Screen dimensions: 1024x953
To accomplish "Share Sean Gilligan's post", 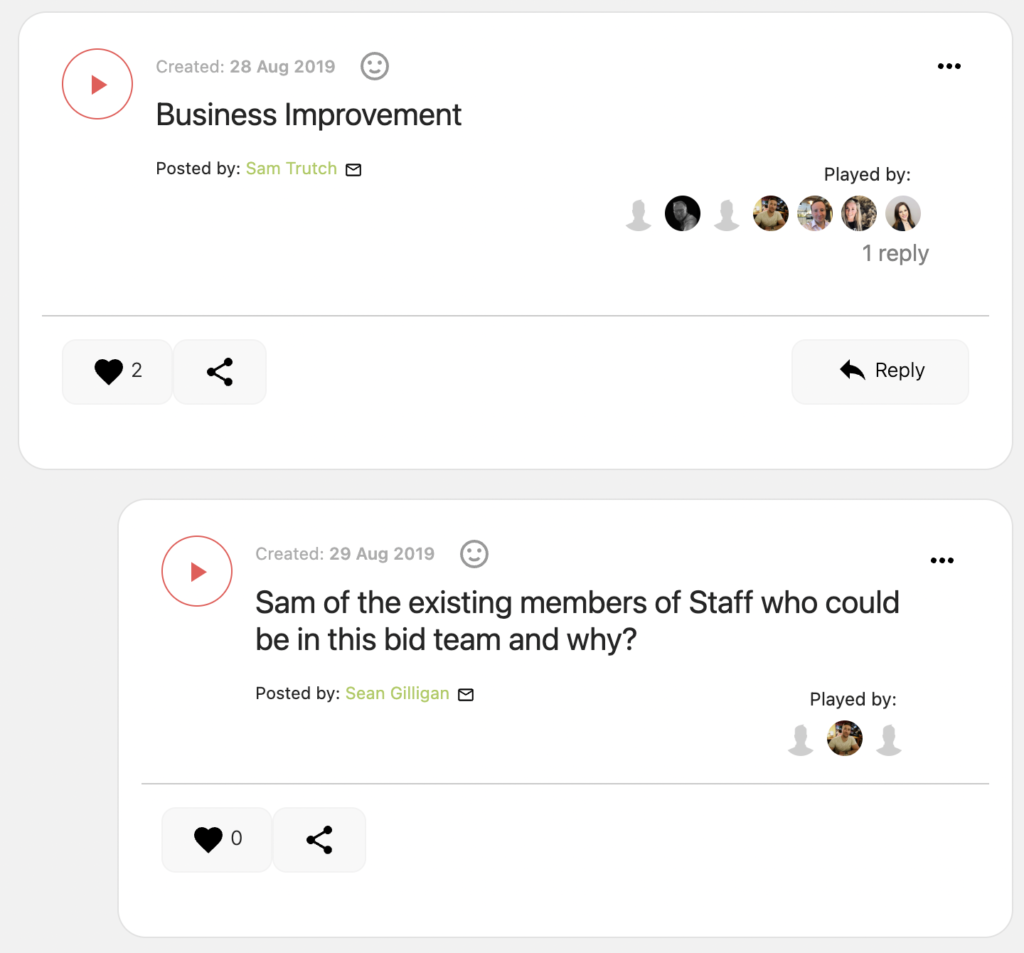I will [318, 839].
